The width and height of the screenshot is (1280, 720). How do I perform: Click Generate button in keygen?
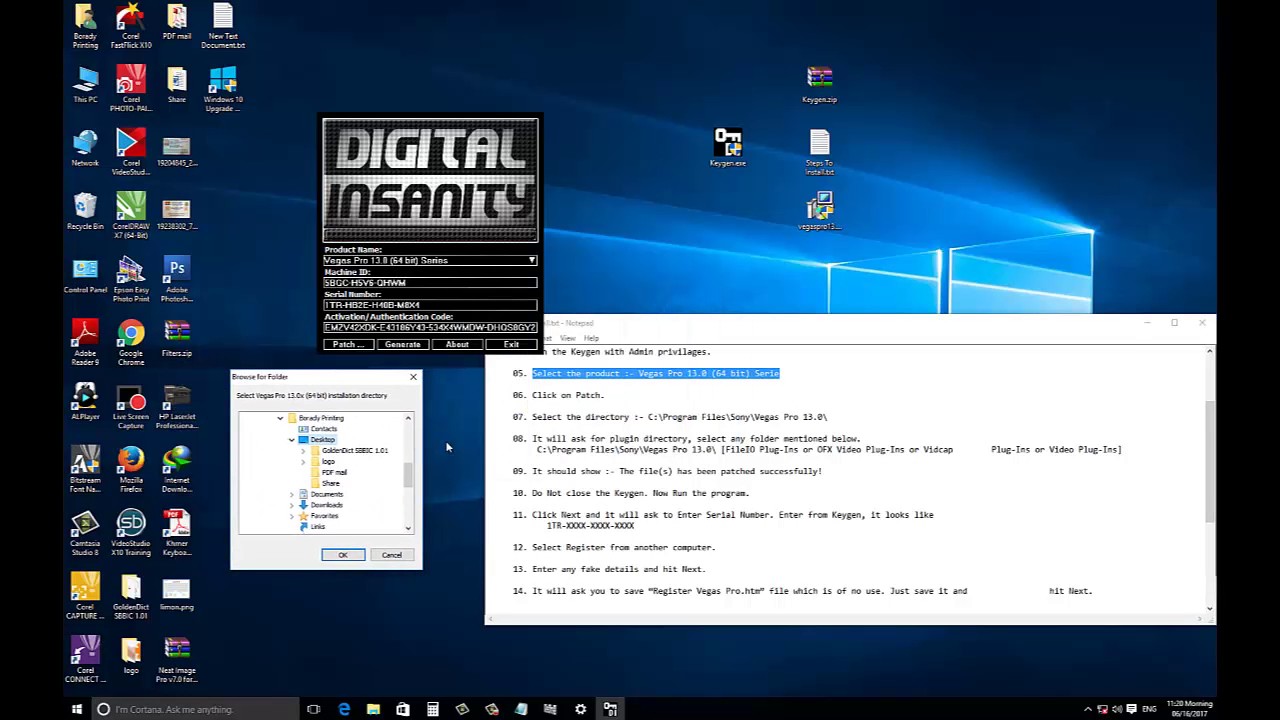pyautogui.click(x=403, y=344)
